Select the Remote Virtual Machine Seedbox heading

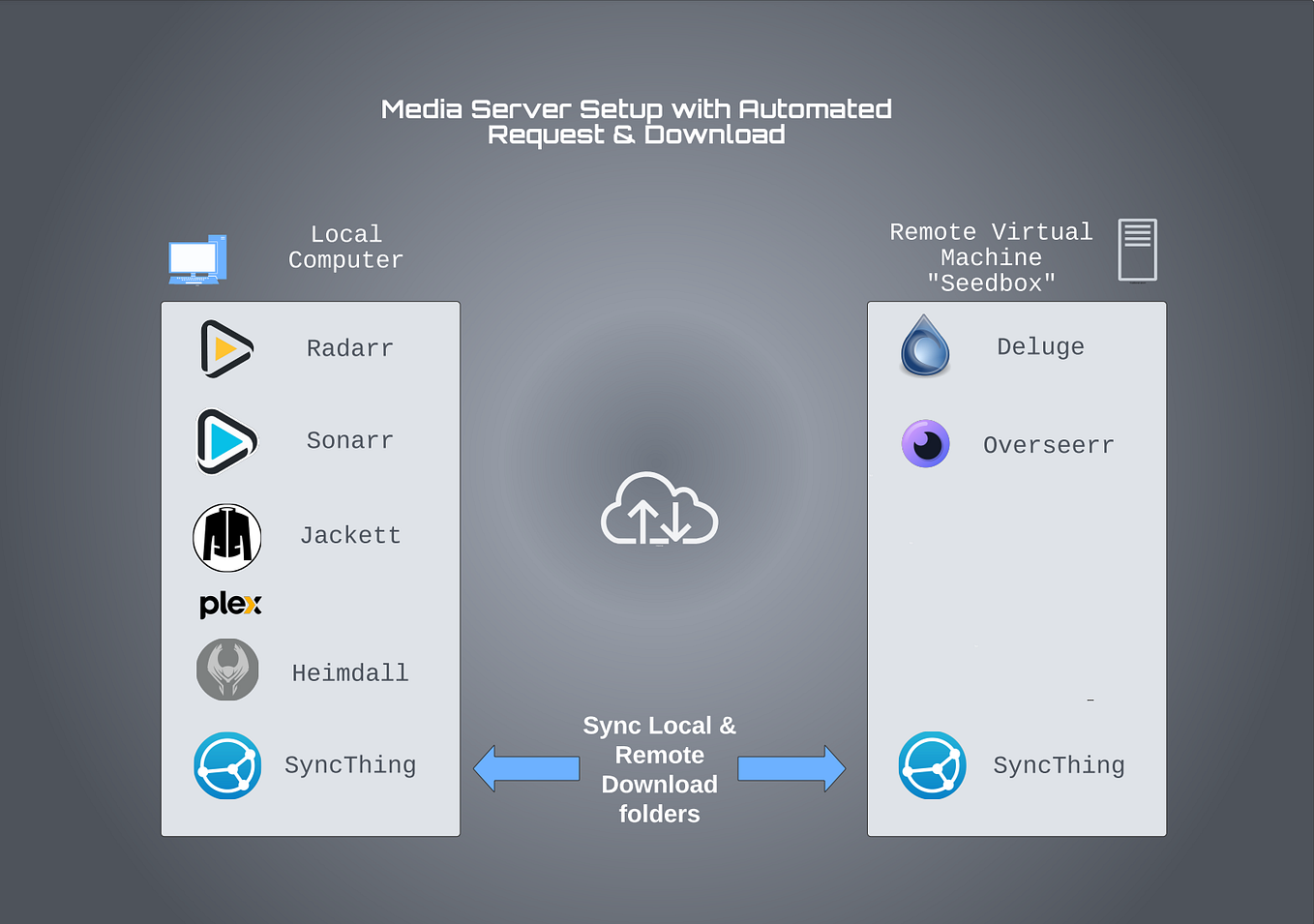(991, 257)
